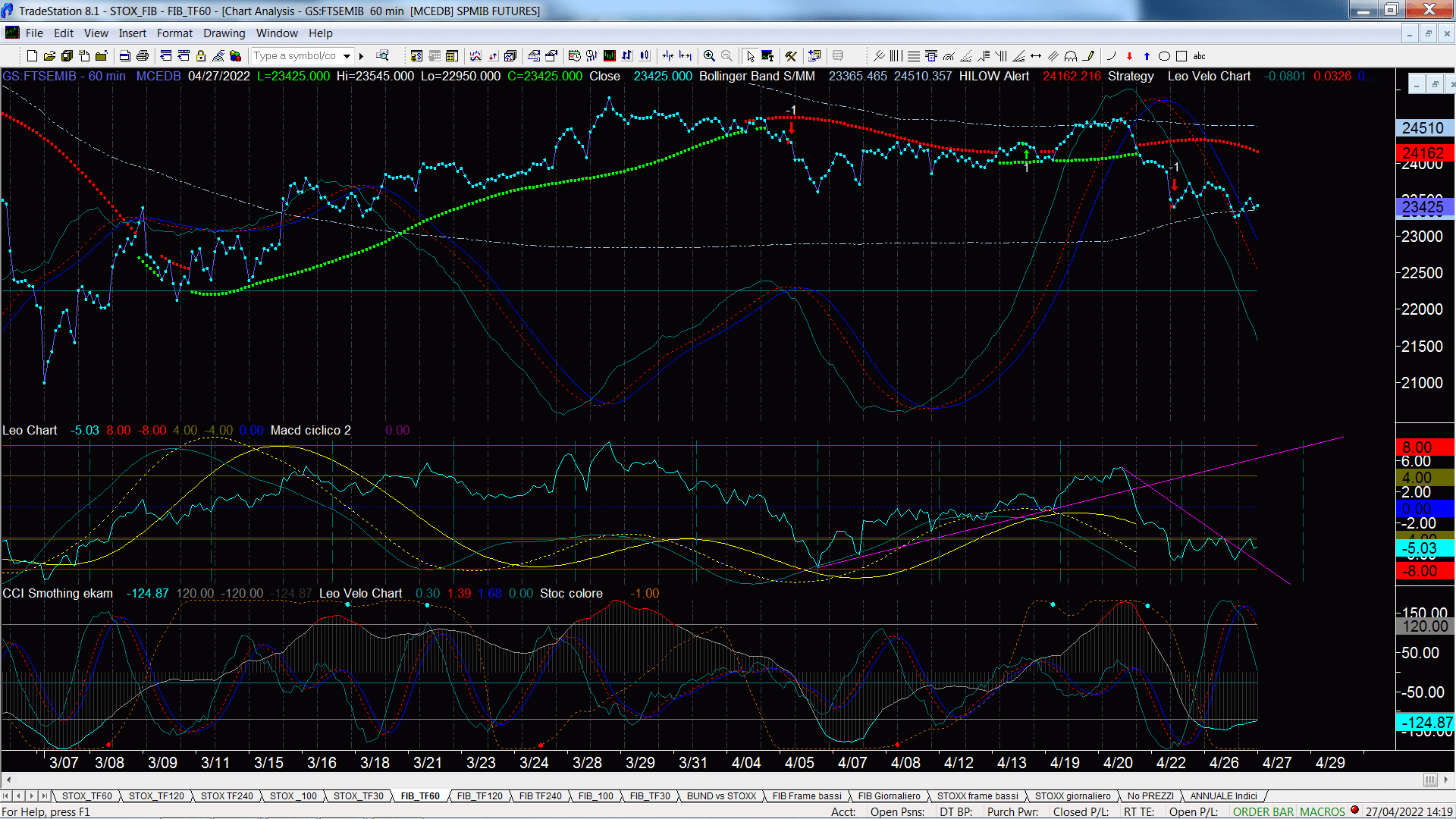The height and width of the screenshot is (819, 1456).
Task: Click the ORDER BAR status bar button
Action: 1263,812
